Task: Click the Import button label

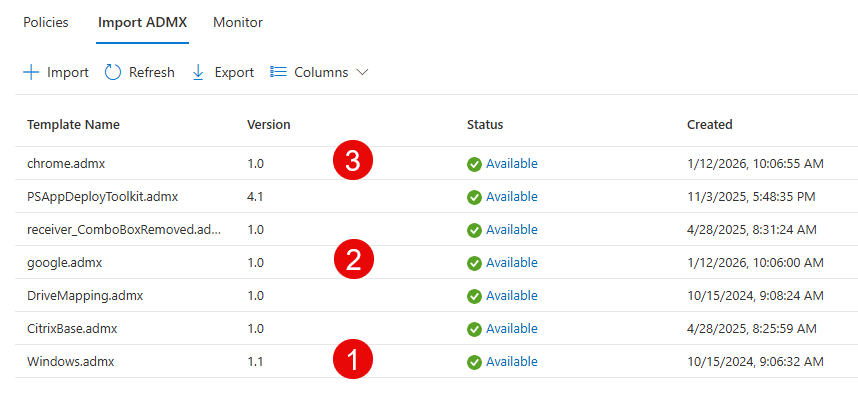Action: click(x=68, y=73)
